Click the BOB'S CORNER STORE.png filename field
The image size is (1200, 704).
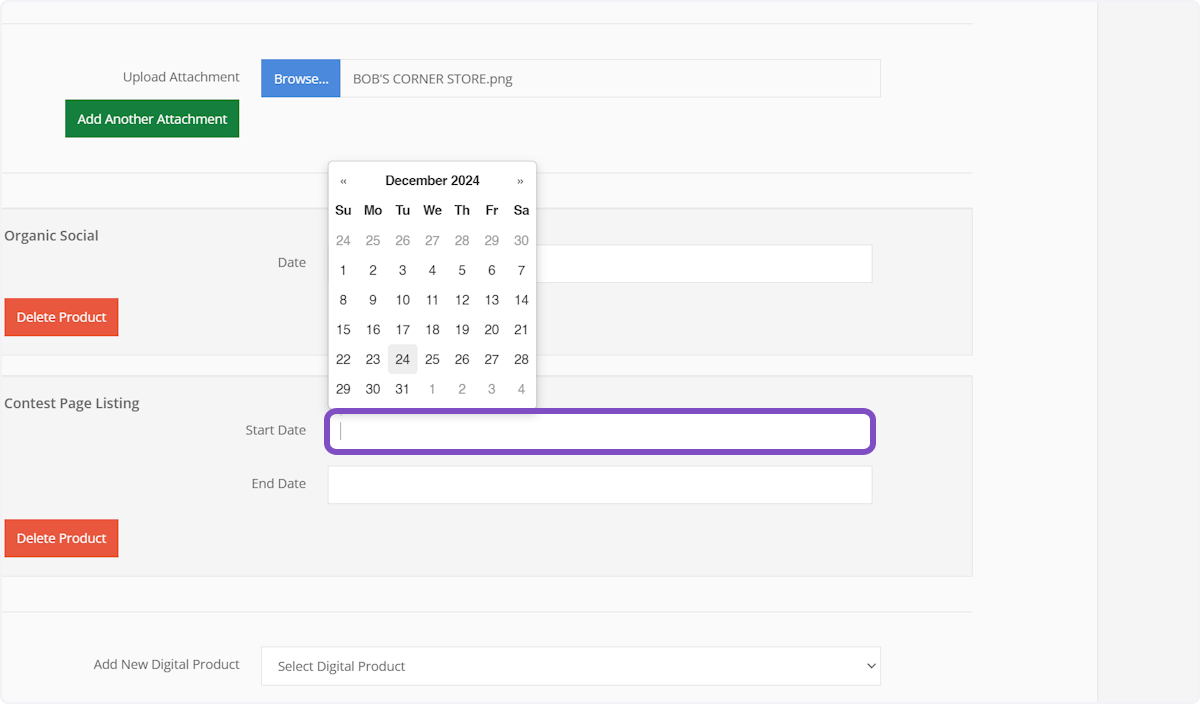click(610, 78)
